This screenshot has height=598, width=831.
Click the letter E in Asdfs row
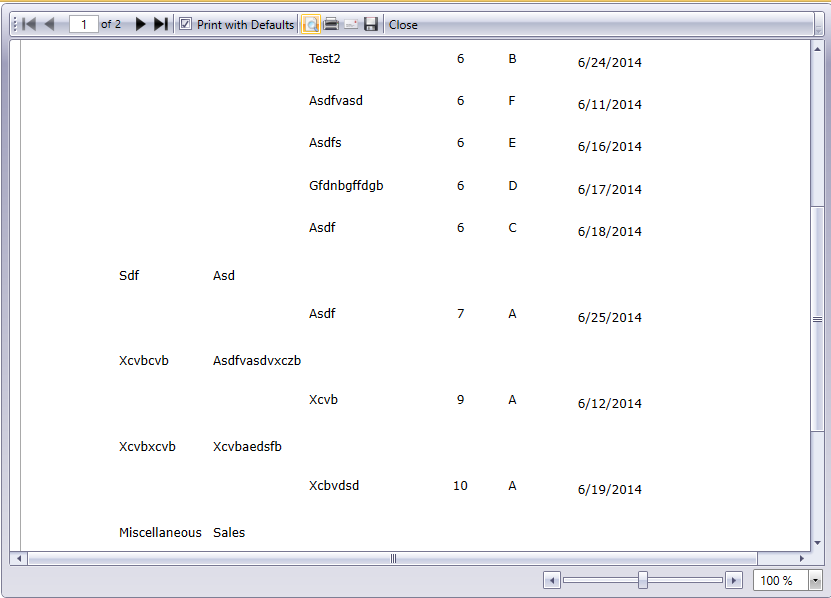(512, 143)
